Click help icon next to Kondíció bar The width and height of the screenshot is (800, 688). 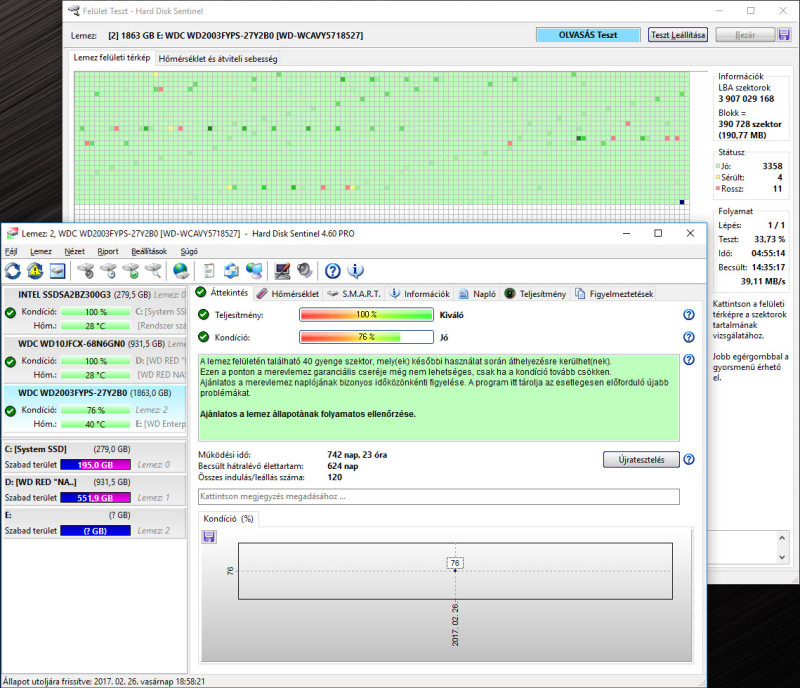[689, 337]
